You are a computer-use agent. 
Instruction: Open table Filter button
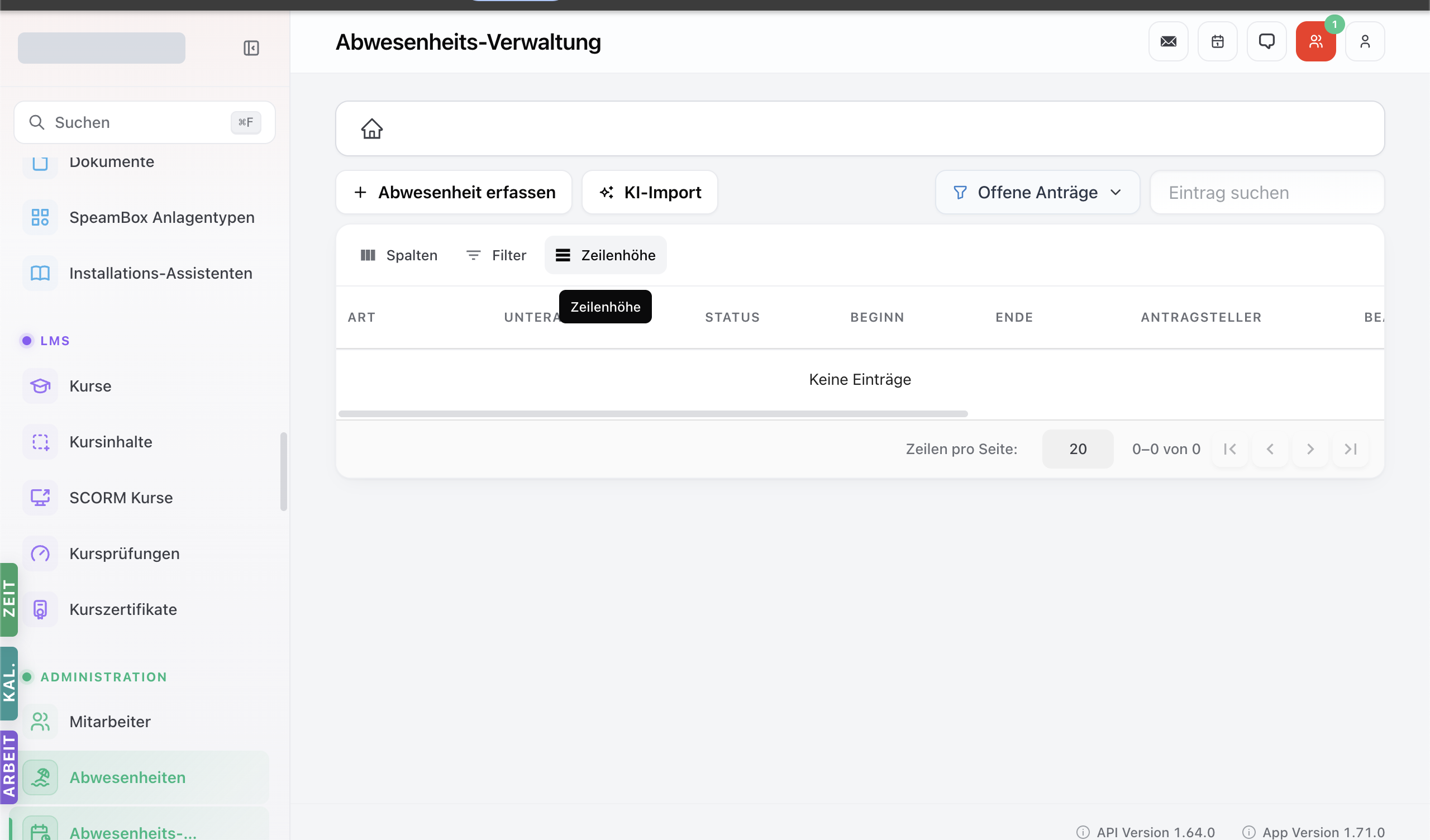coord(497,255)
